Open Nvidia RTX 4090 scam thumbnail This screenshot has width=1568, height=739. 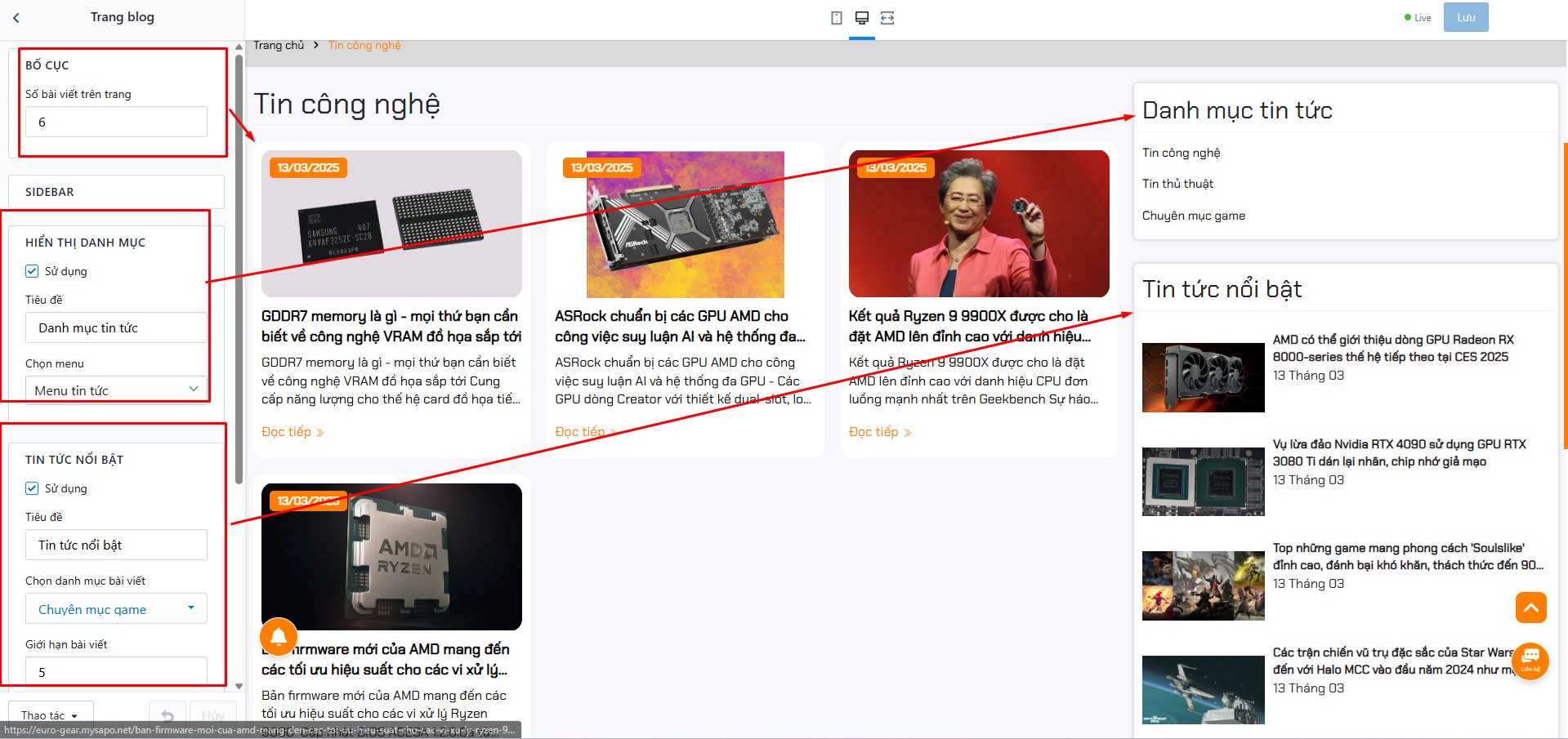[x=1203, y=482]
